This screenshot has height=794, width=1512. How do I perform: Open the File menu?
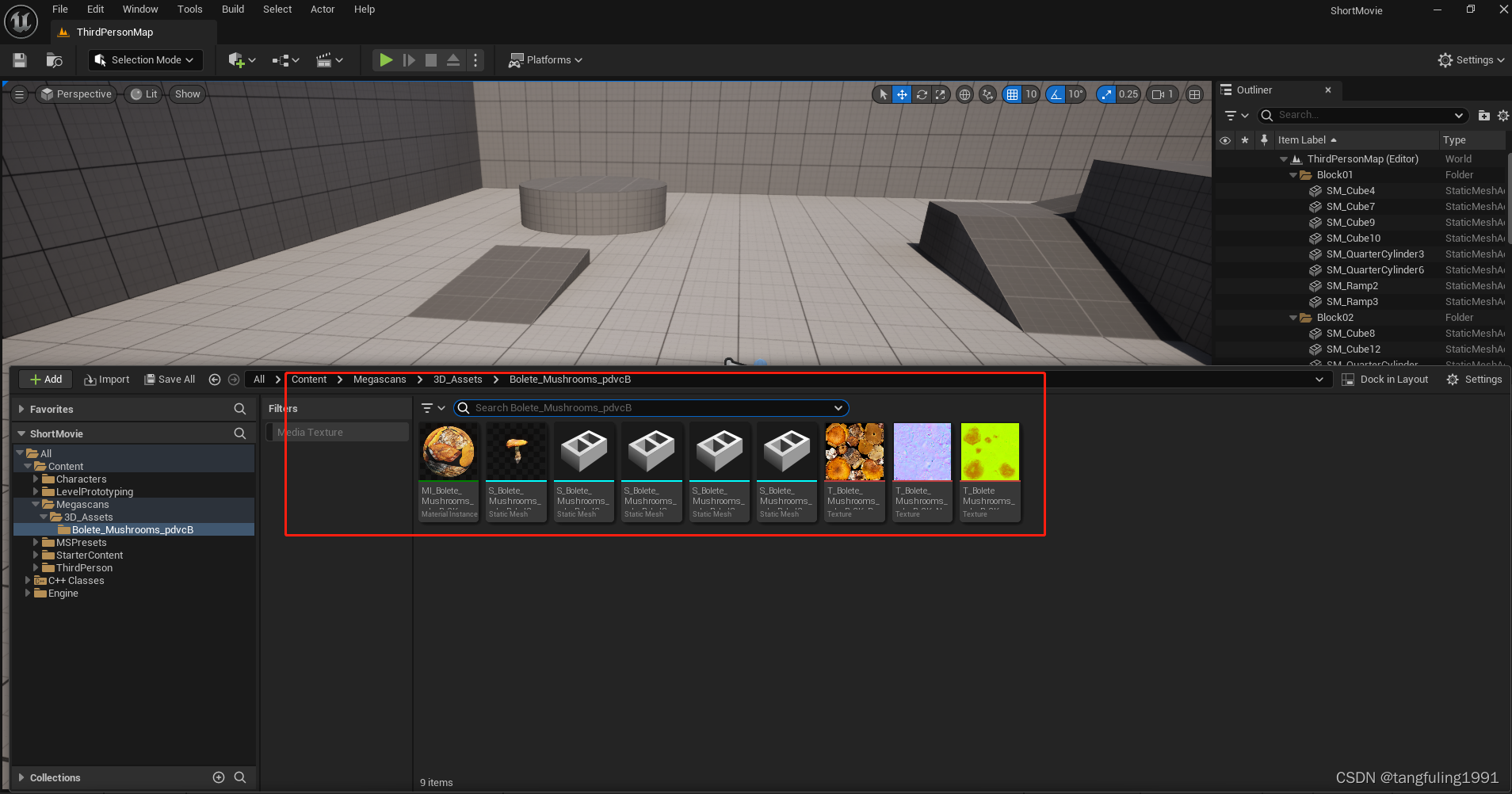click(x=60, y=10)
